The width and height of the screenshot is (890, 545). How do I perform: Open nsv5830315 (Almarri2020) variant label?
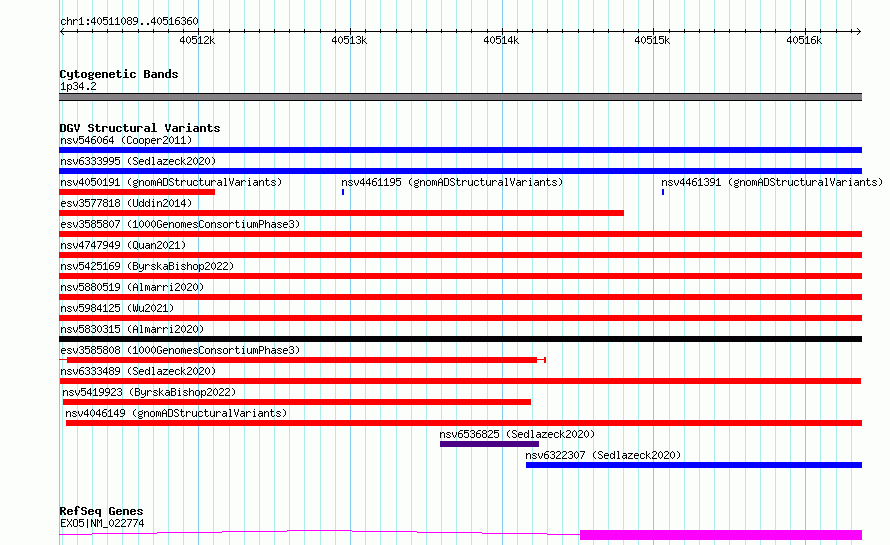[132, 329]
